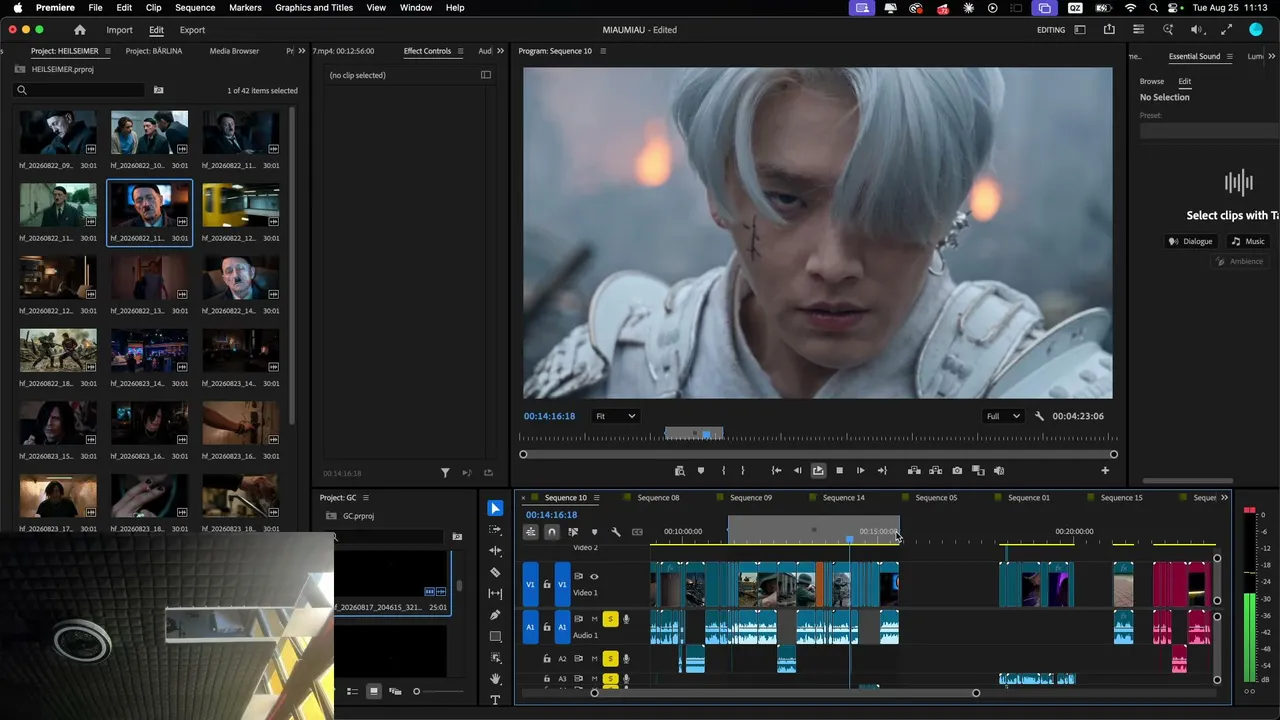Screen dimensions: 1280x720
Task: Select the Ripple Edit tool
Action: (x=495, y=551)
